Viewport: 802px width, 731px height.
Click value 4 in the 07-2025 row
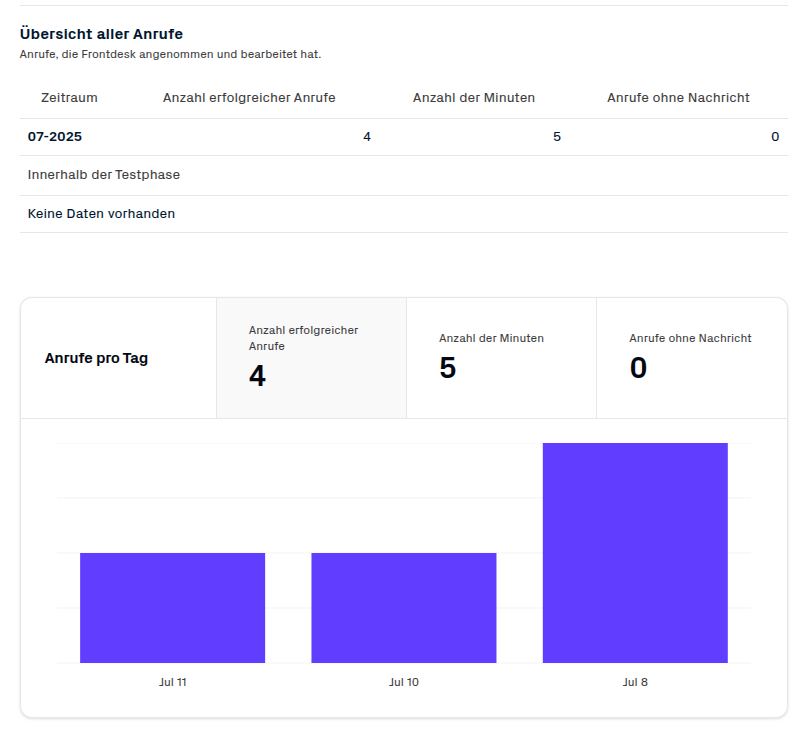coord(367,137)
